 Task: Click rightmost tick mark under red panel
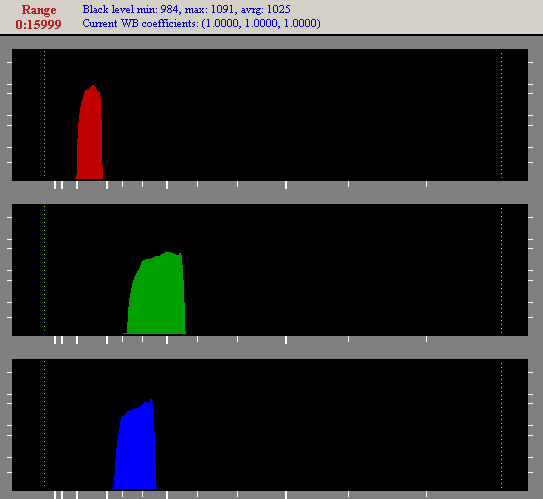coord(426,184)
